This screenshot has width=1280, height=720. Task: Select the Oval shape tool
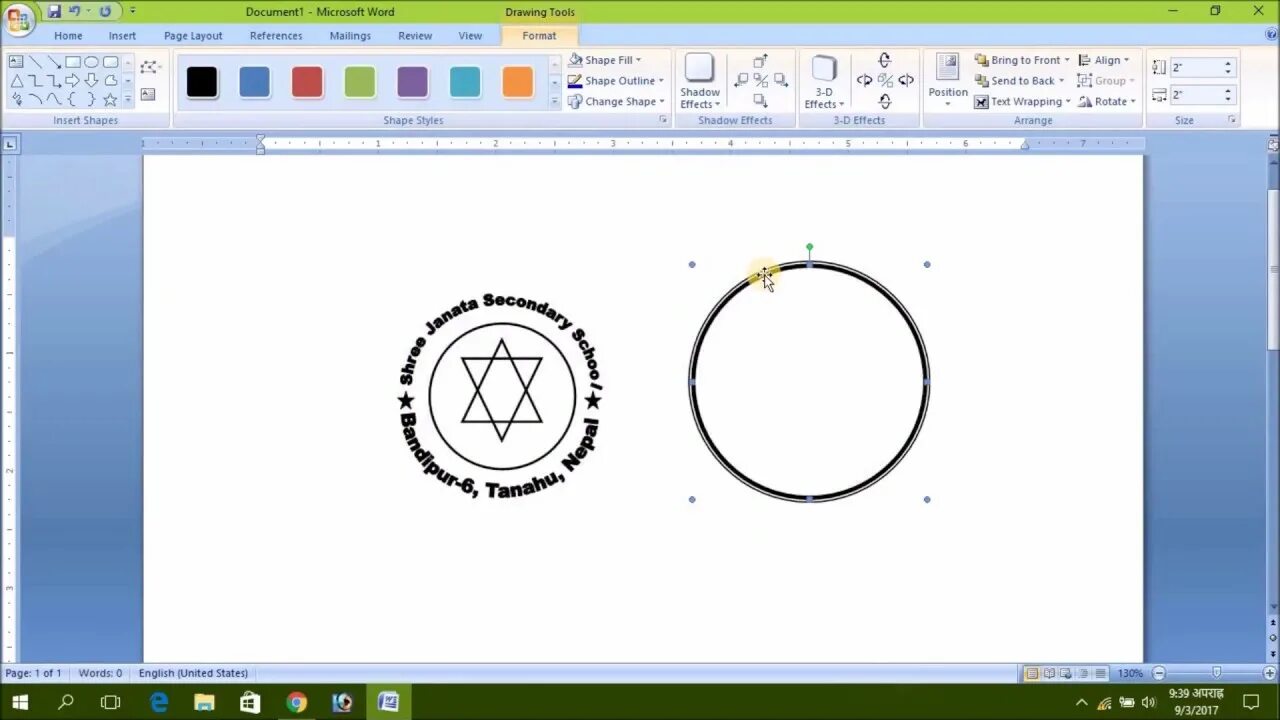[91, 62]
